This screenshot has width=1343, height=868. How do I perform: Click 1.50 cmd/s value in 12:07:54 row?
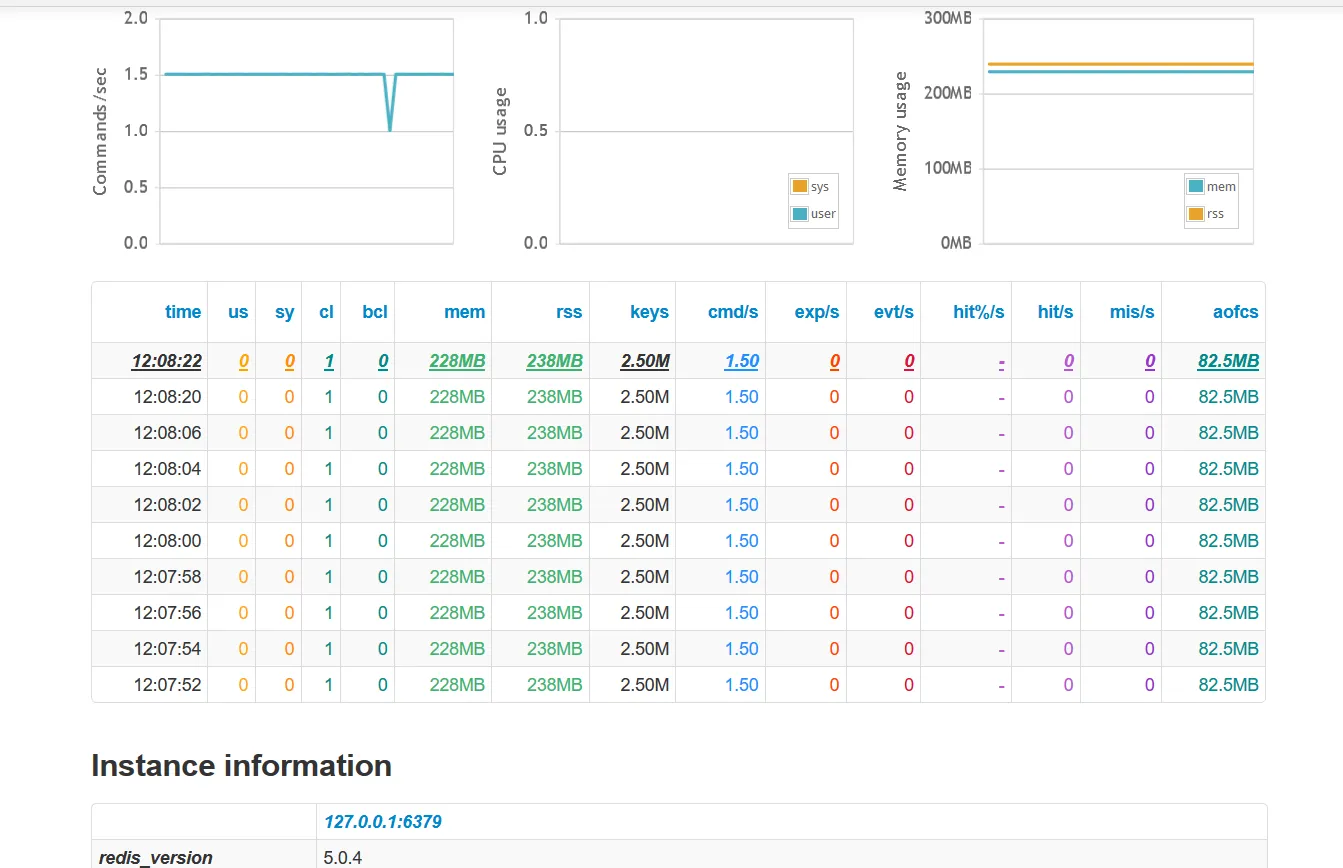click(x=742, y=649)
